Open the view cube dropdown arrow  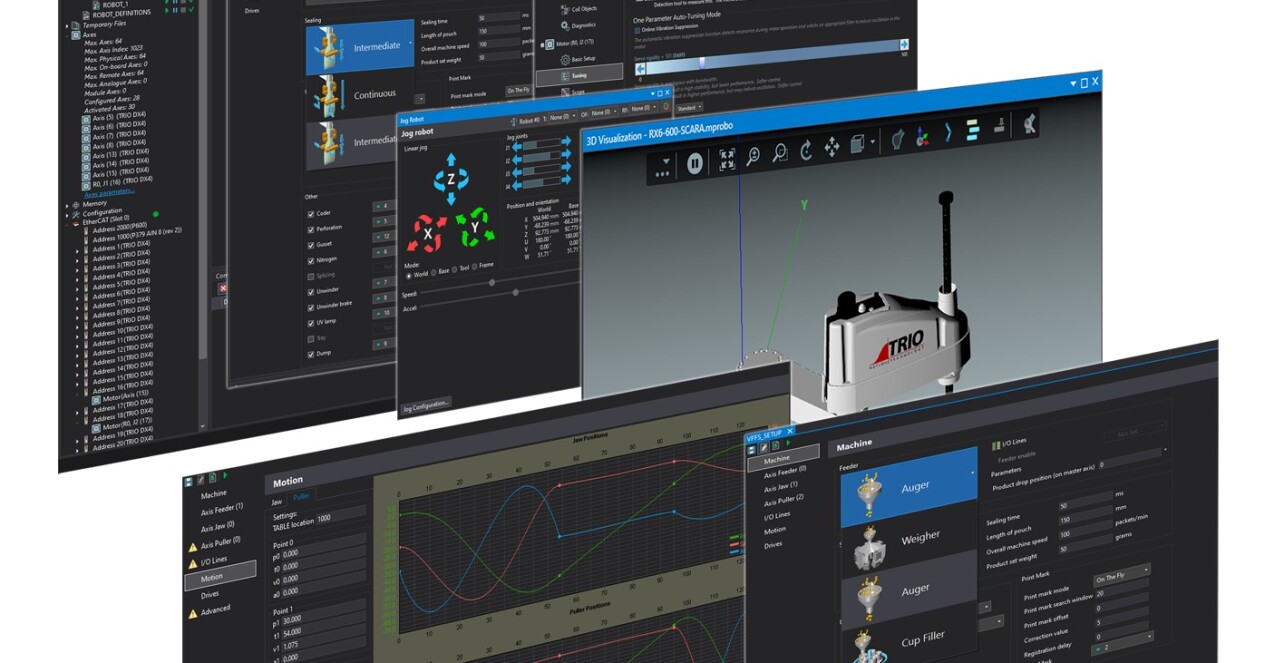(872, 143)
